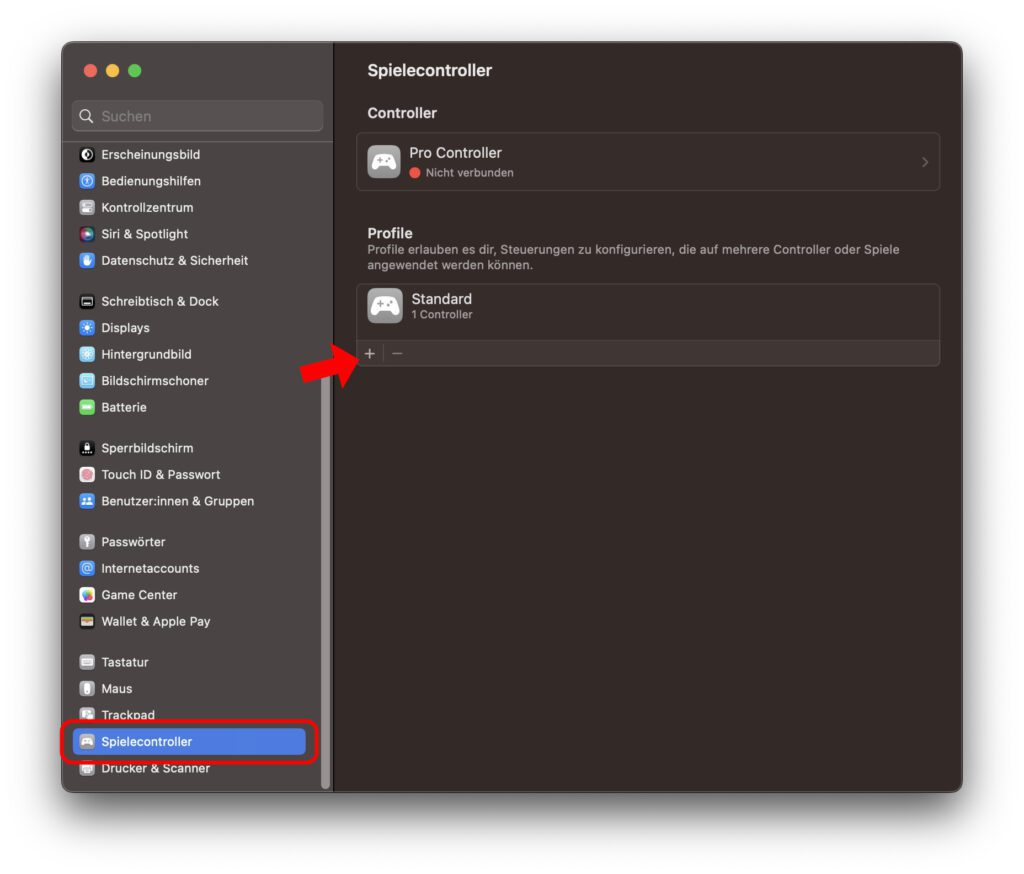Click the Siri & Spotlight icon
Screen dimensions: 1024x874
87,234
